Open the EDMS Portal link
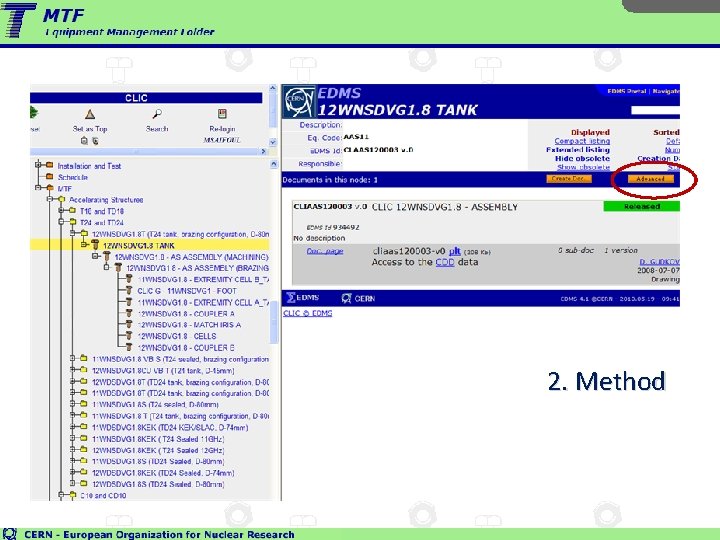This screenshot has height=540, width=720. pos(626,91)
